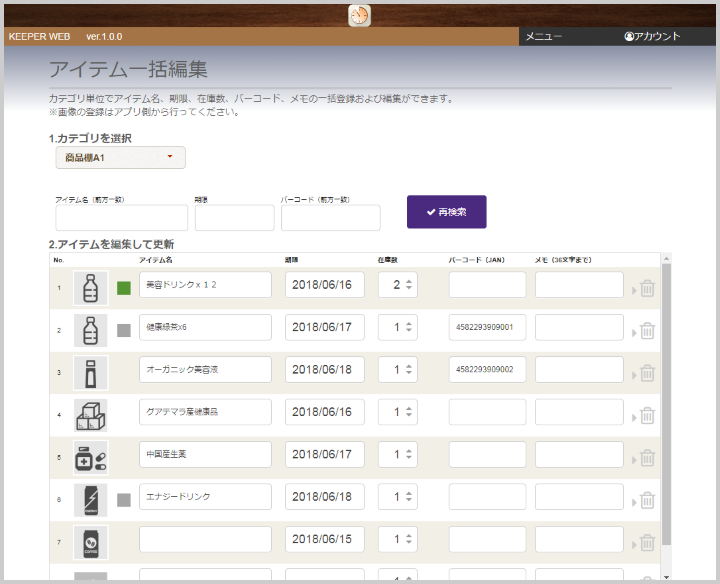Screen dimensions: 720x584
Task: Click the clock icon in the top banner
Action: (x=359, y=15)
